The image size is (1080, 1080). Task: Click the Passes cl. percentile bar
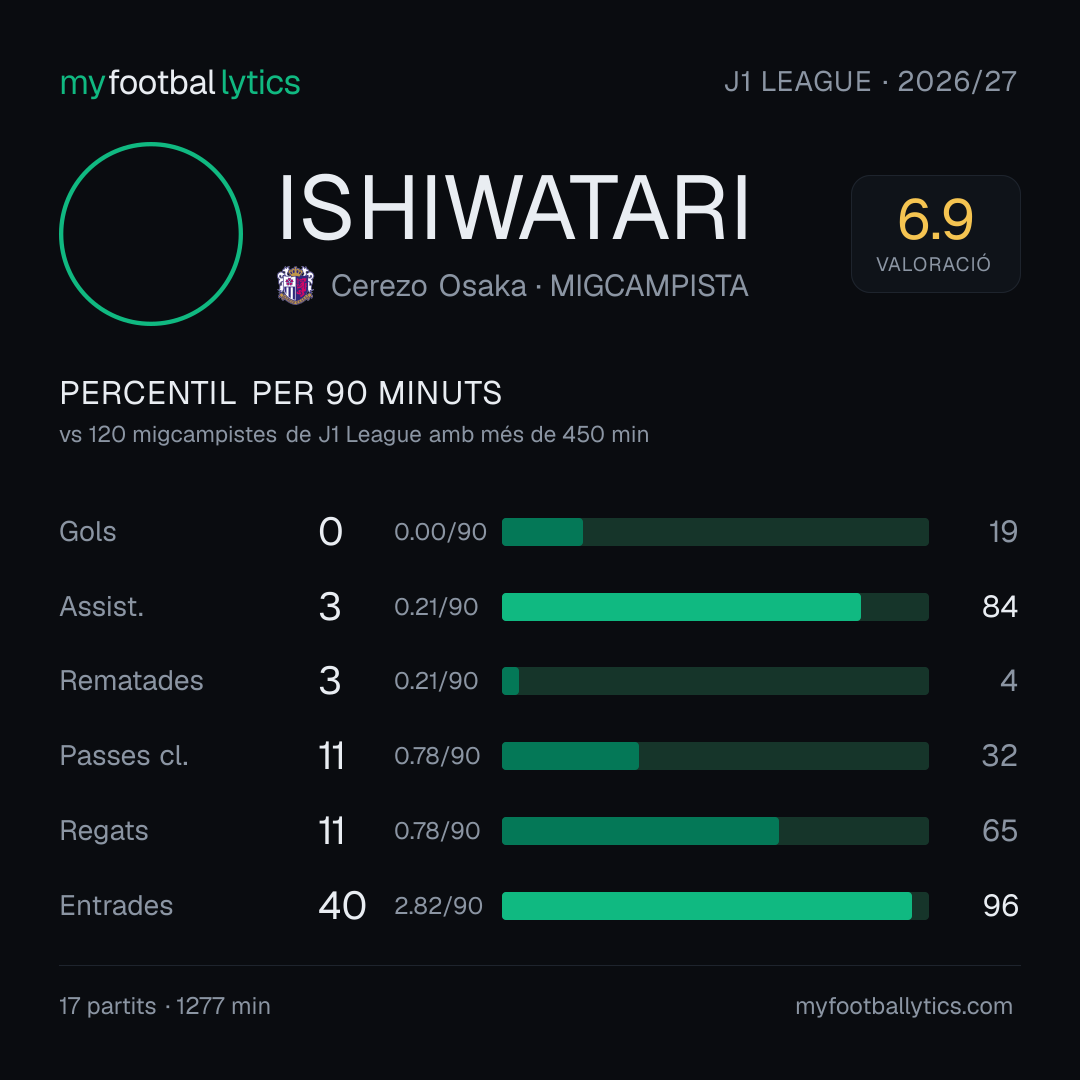(x=715, y=756)
